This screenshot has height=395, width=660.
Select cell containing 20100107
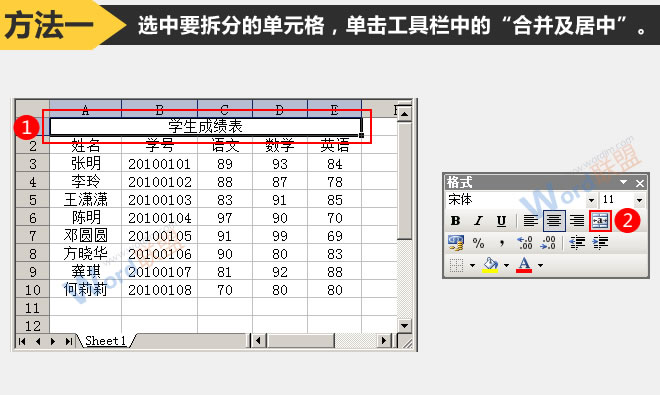point(160,272)
